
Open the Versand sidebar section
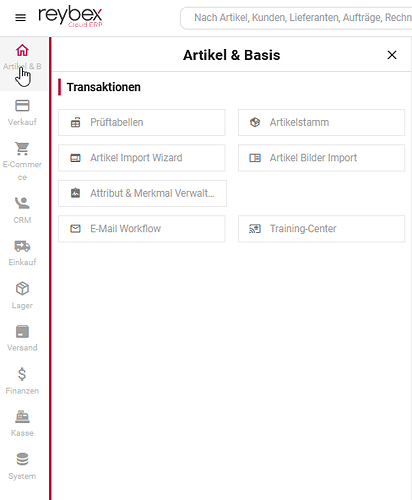click(x=22, y=332)
